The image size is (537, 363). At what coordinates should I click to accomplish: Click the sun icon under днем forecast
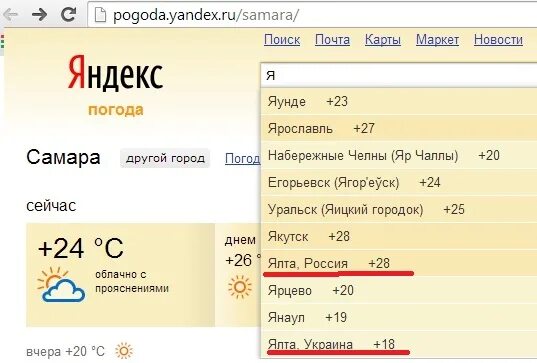(240, 287)
